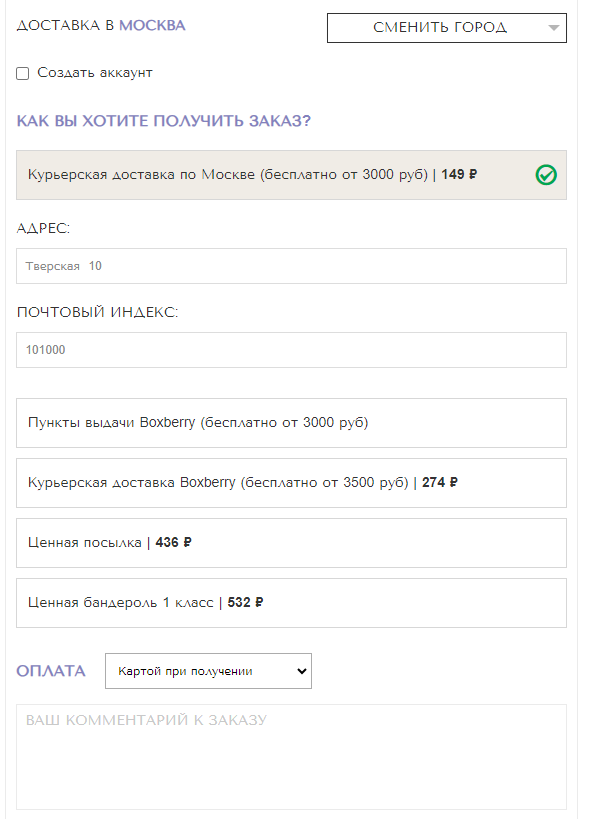616x819 pixels.
Task: Tick the "Создать аккаунт" checkbox
Action: (x=23, y=73)
